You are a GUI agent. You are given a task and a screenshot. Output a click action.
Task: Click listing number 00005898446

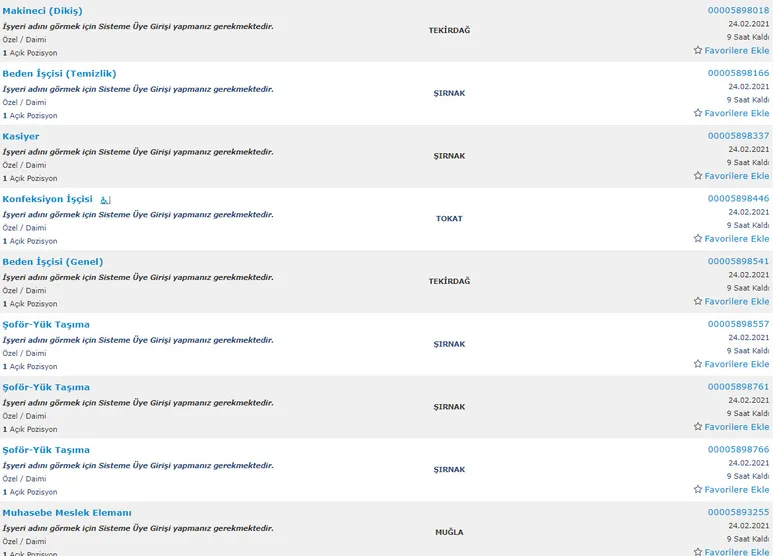coord(738,199)
